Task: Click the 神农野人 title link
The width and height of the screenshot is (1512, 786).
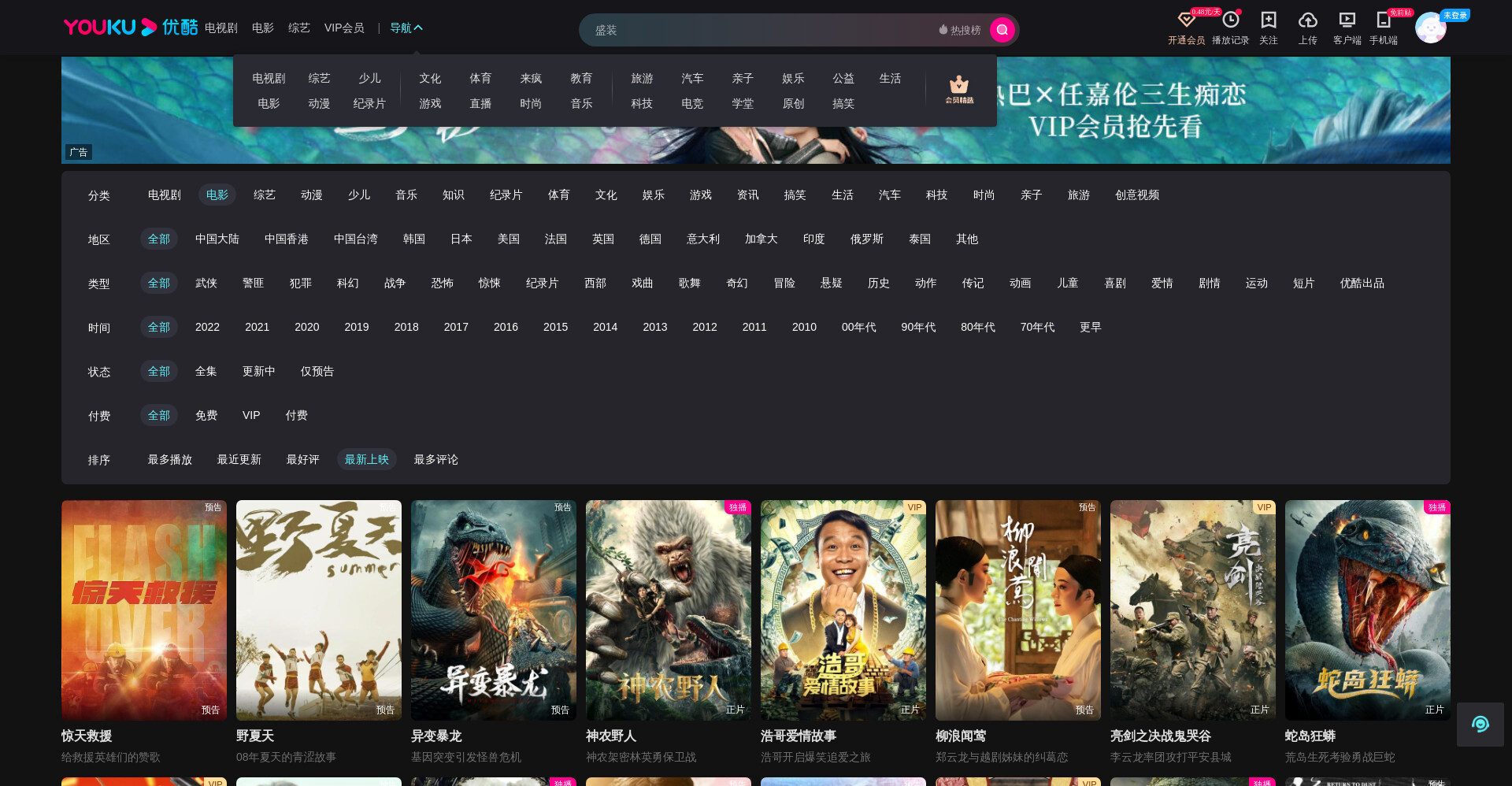Action: 611,736
